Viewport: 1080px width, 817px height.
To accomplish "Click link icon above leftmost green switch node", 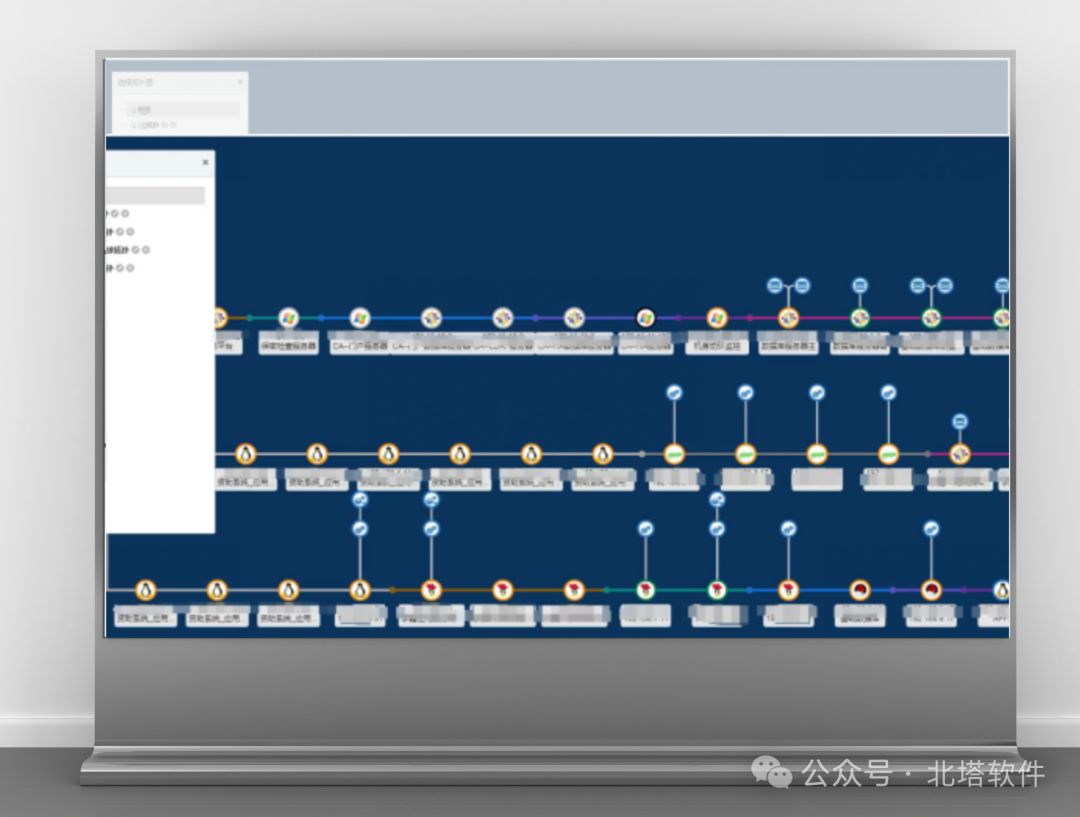I will click(674, 393).
